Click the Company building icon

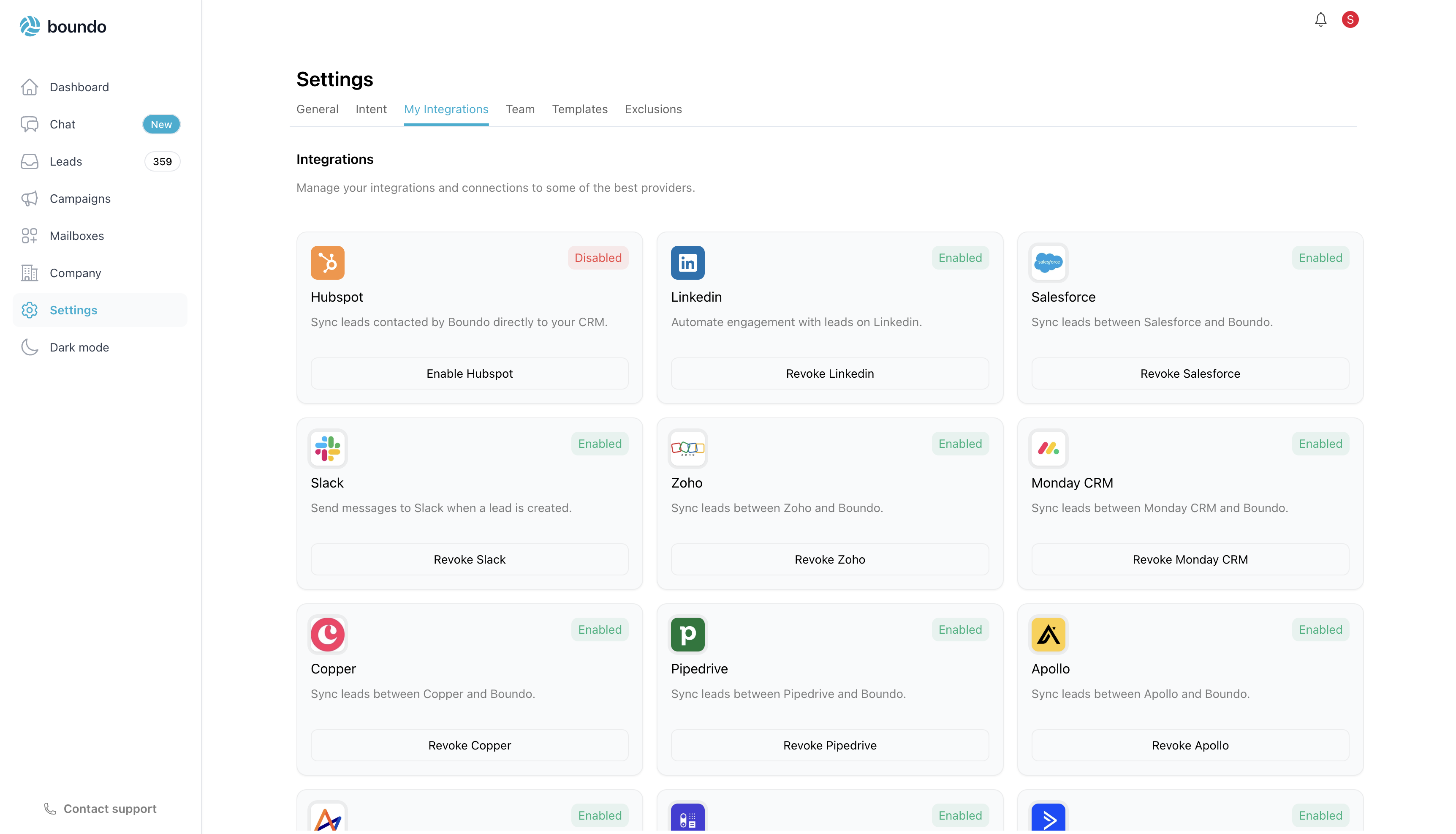point(29,273)
